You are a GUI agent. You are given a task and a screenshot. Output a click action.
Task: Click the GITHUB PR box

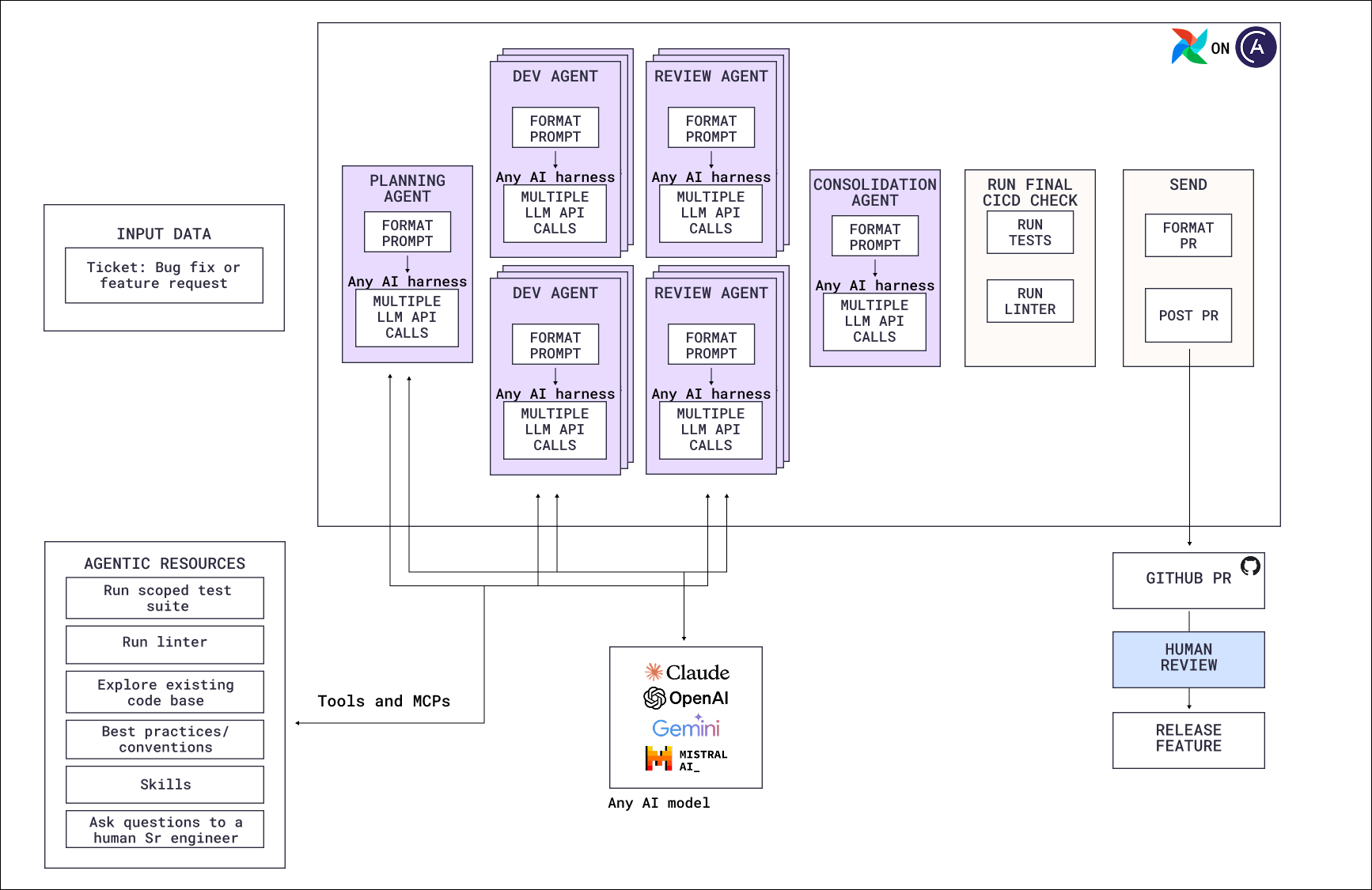pyautogui.click(x=1188, y=580)
